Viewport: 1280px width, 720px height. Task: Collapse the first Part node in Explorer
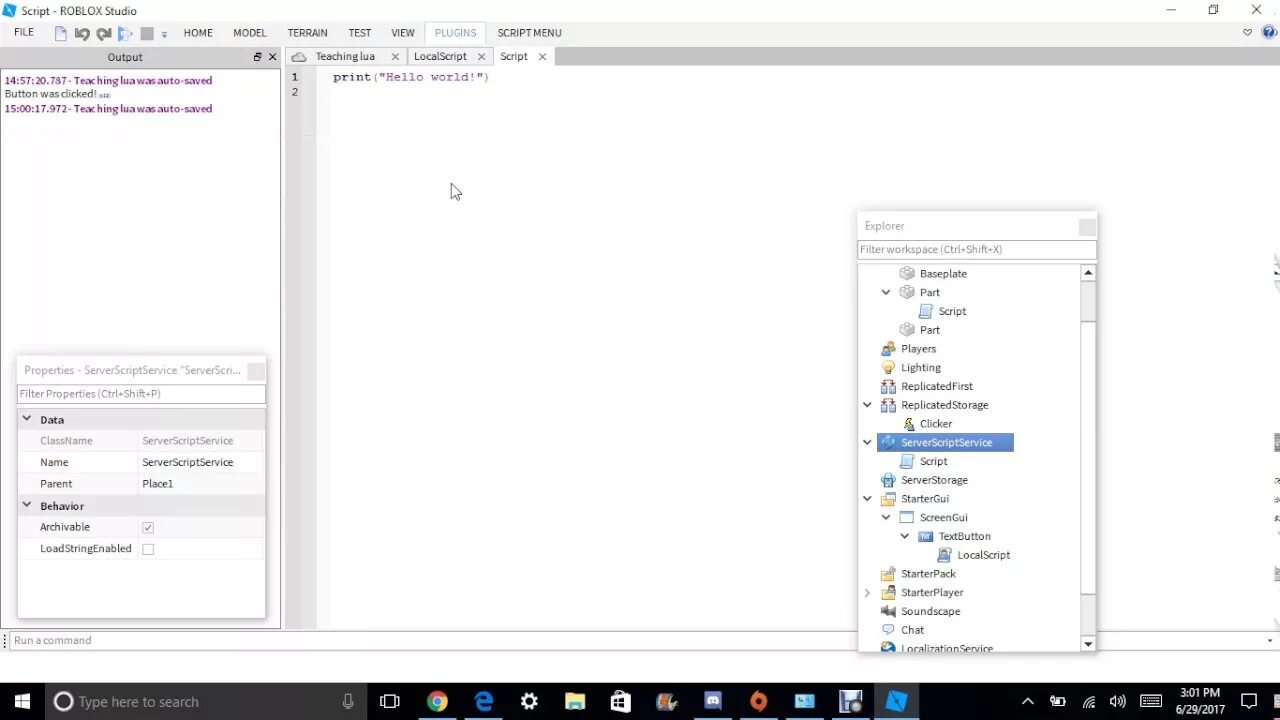[886, 293]
